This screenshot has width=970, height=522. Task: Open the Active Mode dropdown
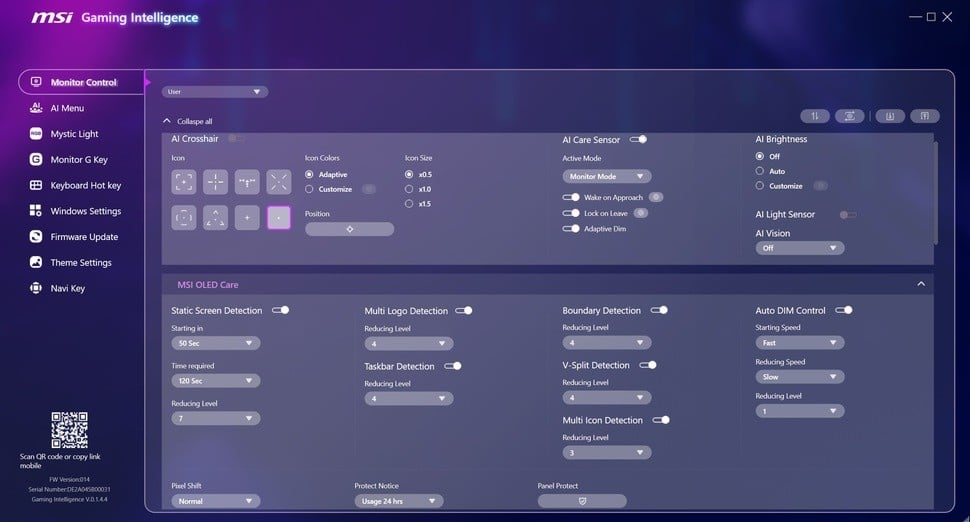pyautogui.click(x=606, y=176)
